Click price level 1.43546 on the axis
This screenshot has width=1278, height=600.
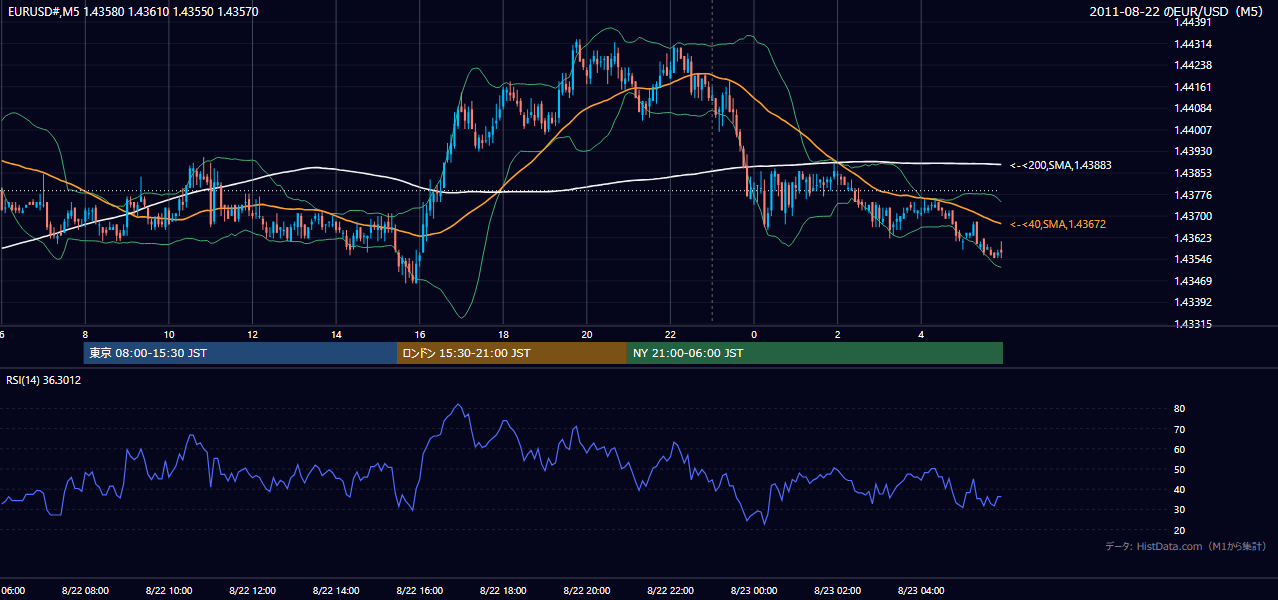pos(1192,259)
